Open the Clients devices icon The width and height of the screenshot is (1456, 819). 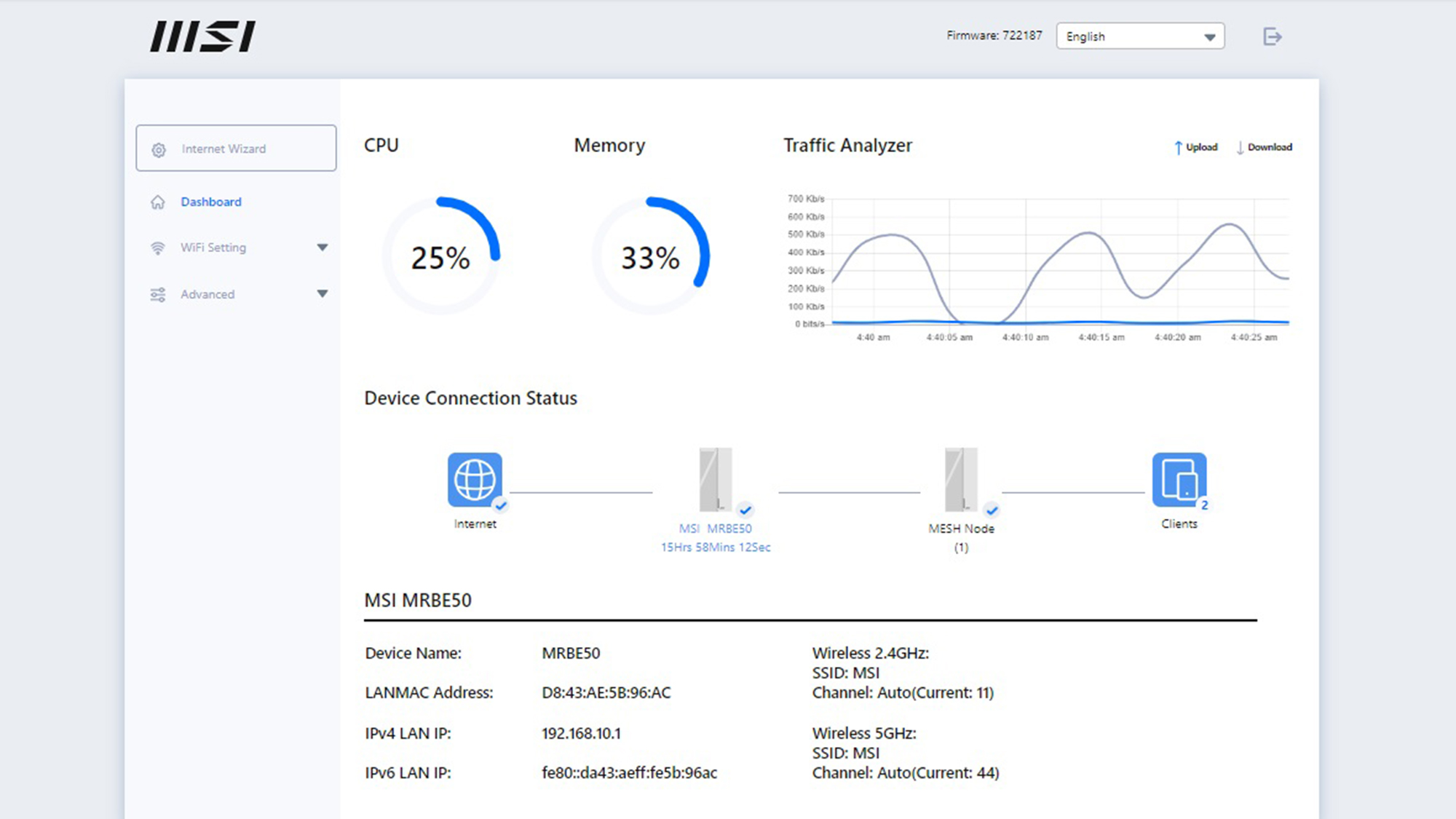[x=1179, y=479]
